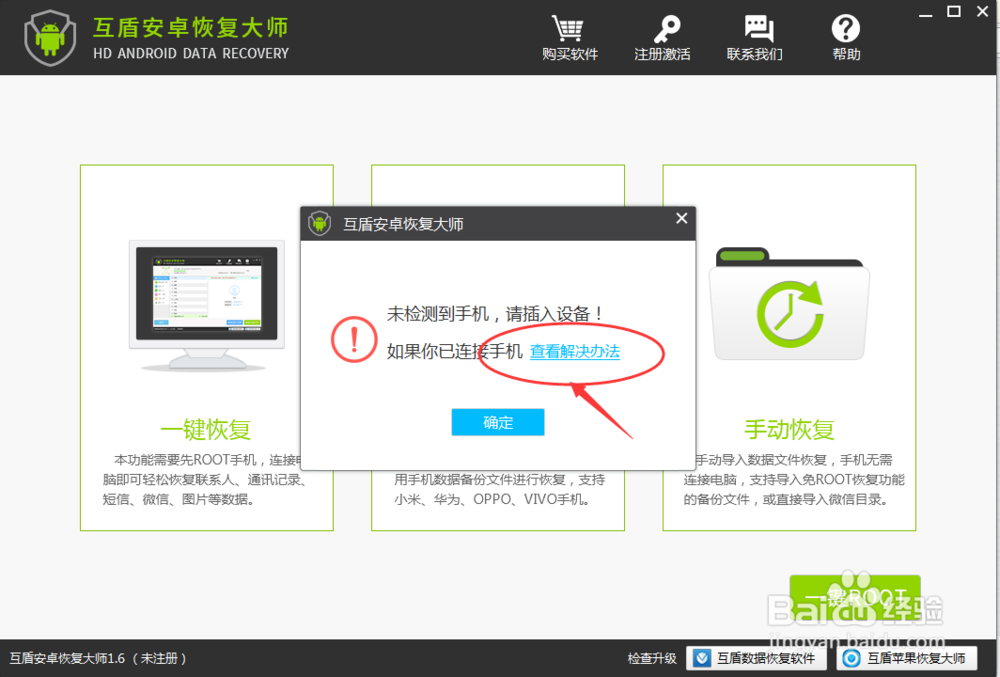This screenshot has height=677, width=1000.
Task: Click the 注册激活 key icon
Action: [x=666, y=29]
